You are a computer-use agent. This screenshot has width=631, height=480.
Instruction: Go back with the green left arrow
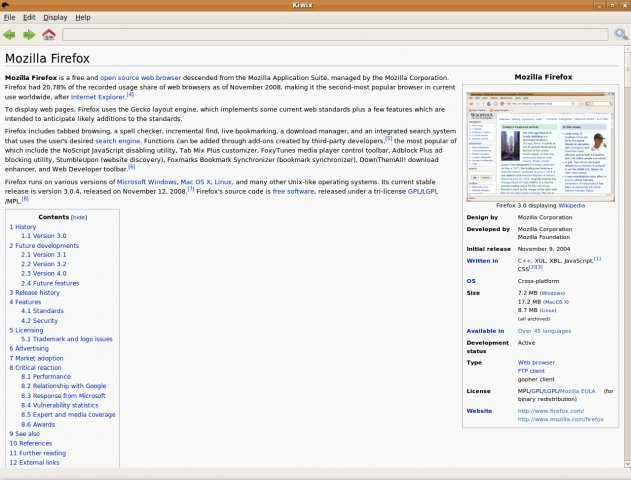point(9,35)
